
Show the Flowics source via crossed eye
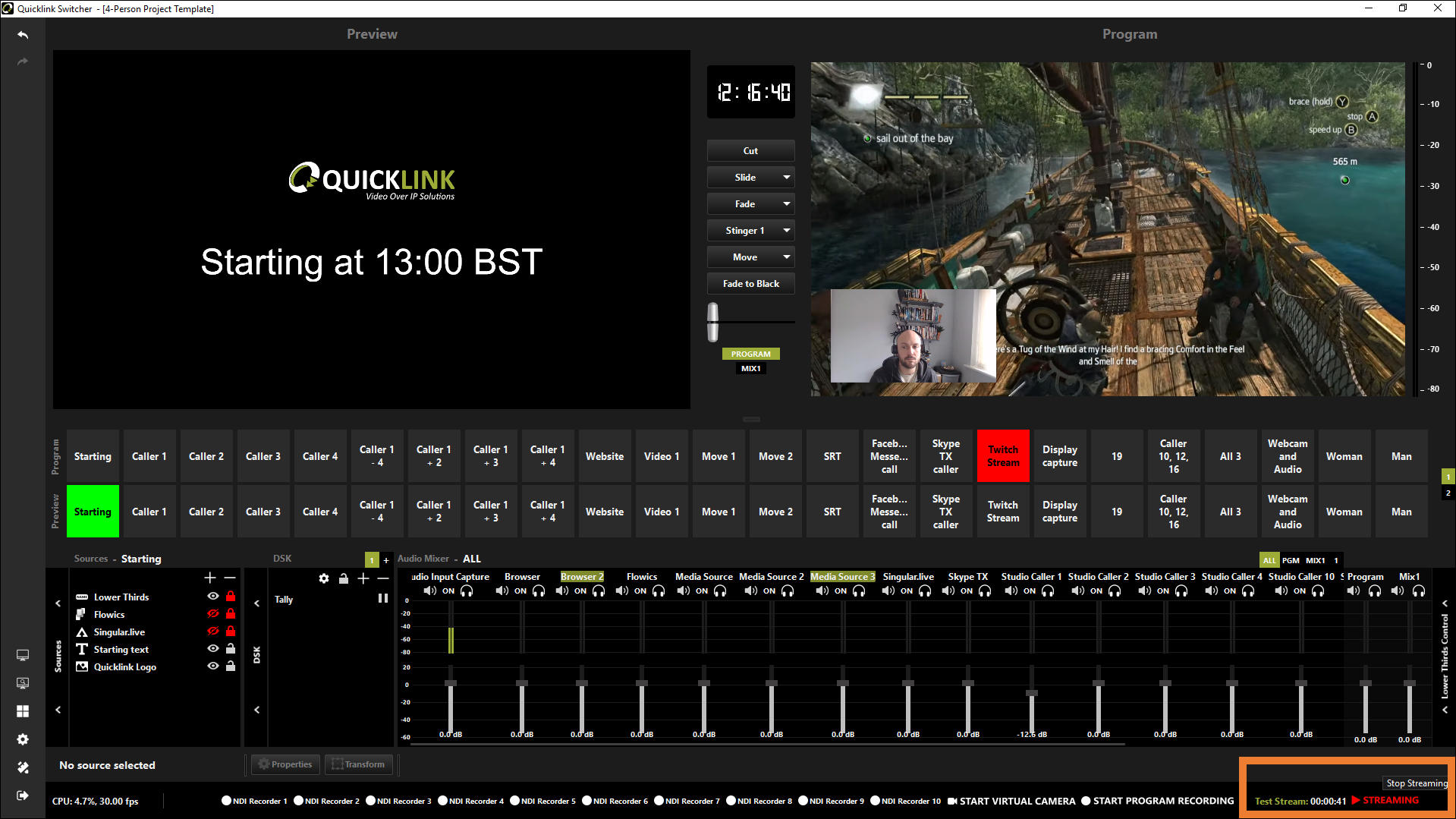pyautogui.click(x=213, y=614)
